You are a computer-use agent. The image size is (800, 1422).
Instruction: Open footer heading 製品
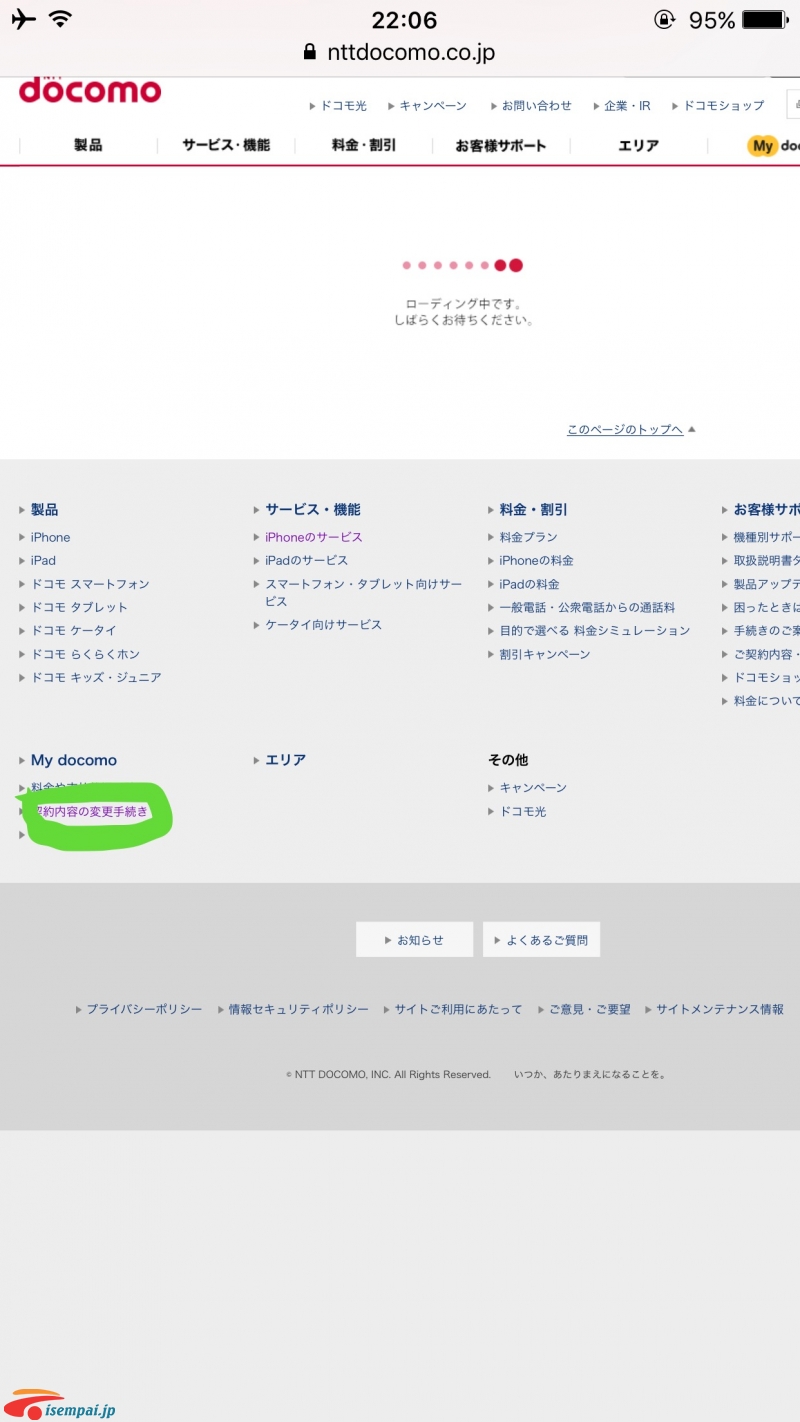tap(45, 510)
